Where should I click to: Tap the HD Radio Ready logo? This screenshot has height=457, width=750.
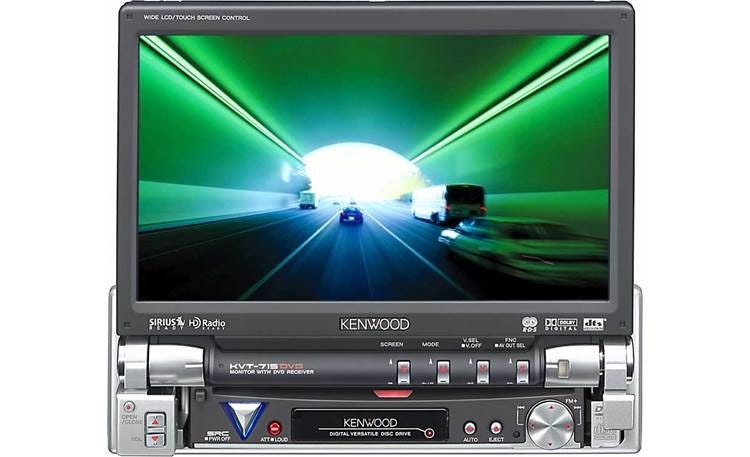(207, 323)
